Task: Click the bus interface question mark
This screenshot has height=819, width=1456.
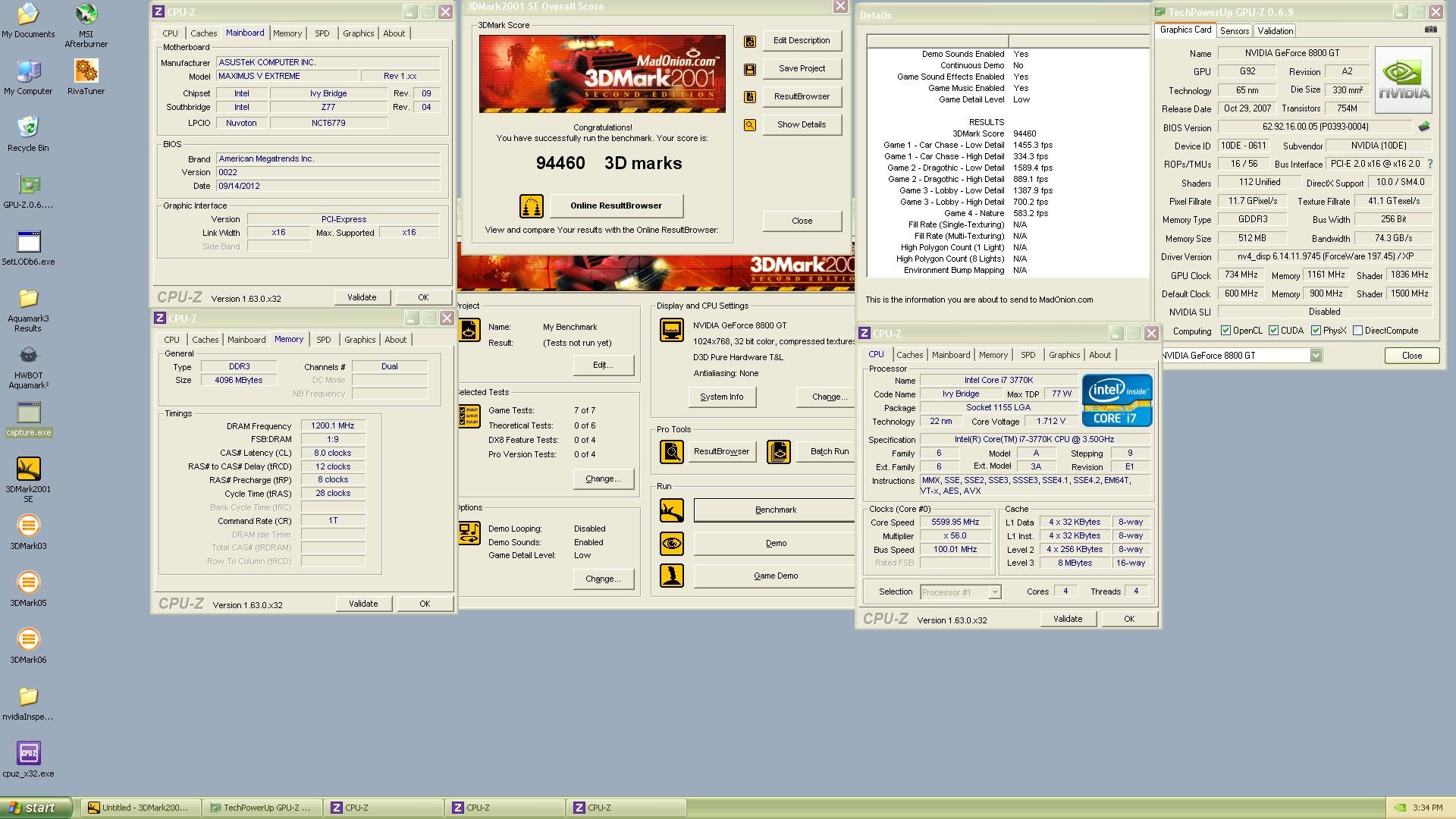Action: (1430, 164)
